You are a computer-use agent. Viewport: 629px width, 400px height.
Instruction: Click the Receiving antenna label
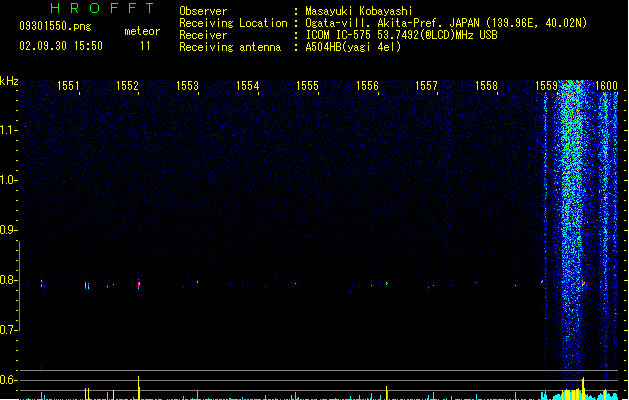(x=230, y=47)
